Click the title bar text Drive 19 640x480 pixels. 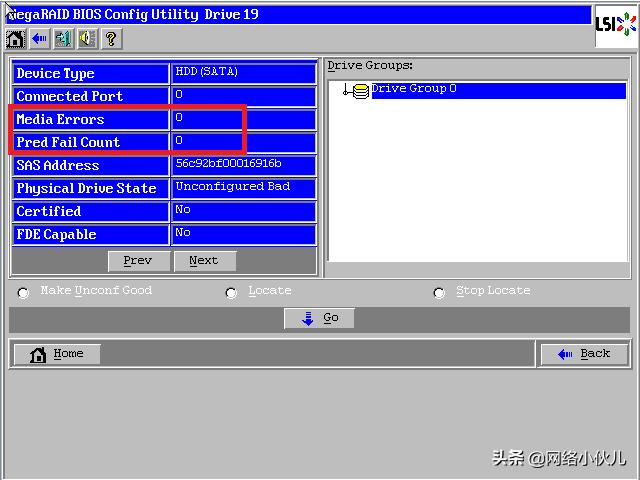231,15
